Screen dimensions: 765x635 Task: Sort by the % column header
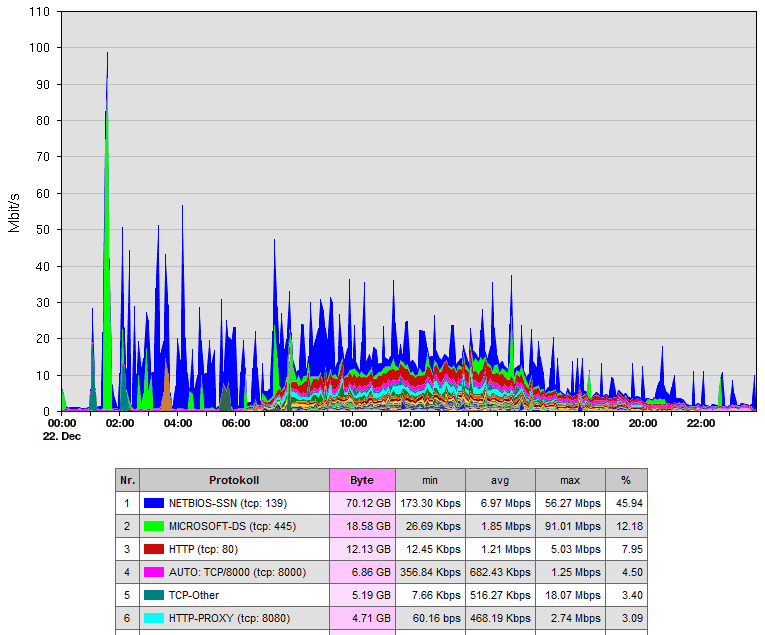[x=626, y=480]
